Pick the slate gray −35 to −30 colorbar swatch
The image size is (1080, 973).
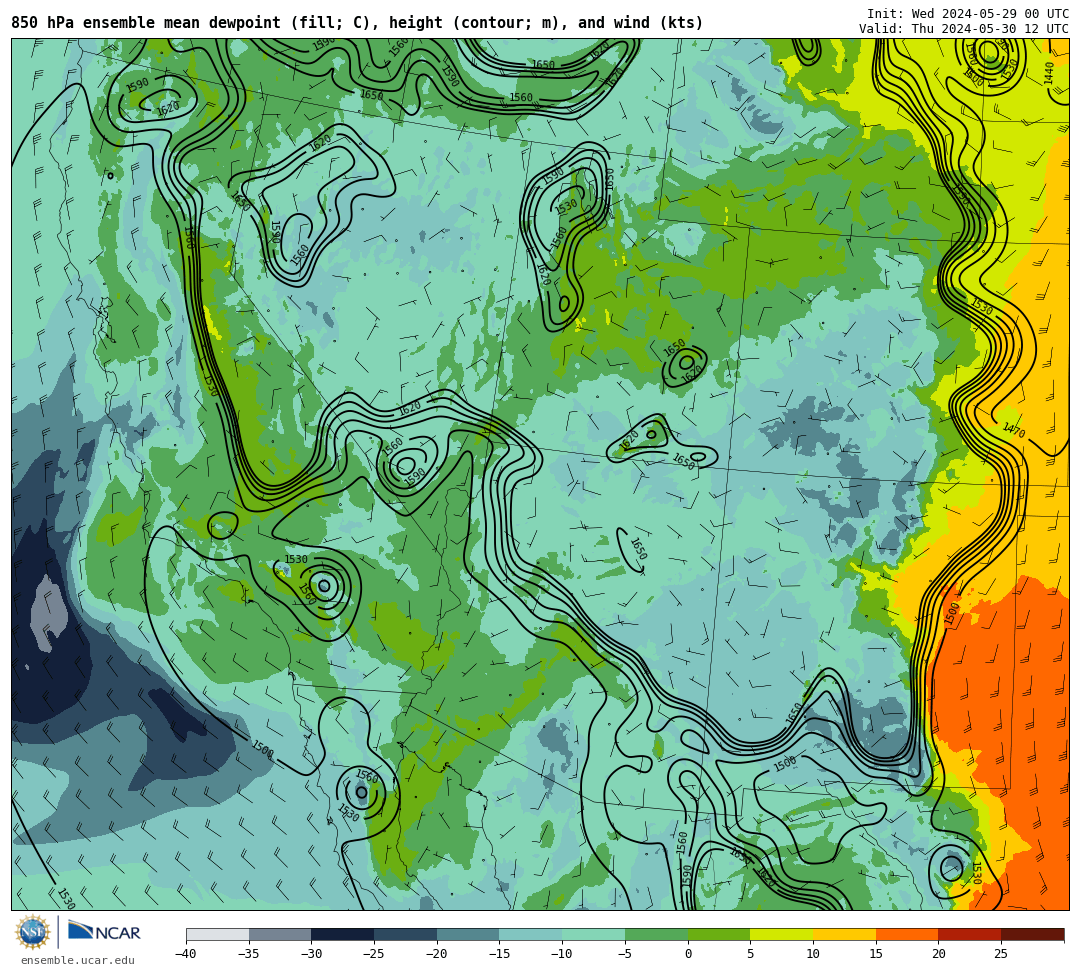280,934
